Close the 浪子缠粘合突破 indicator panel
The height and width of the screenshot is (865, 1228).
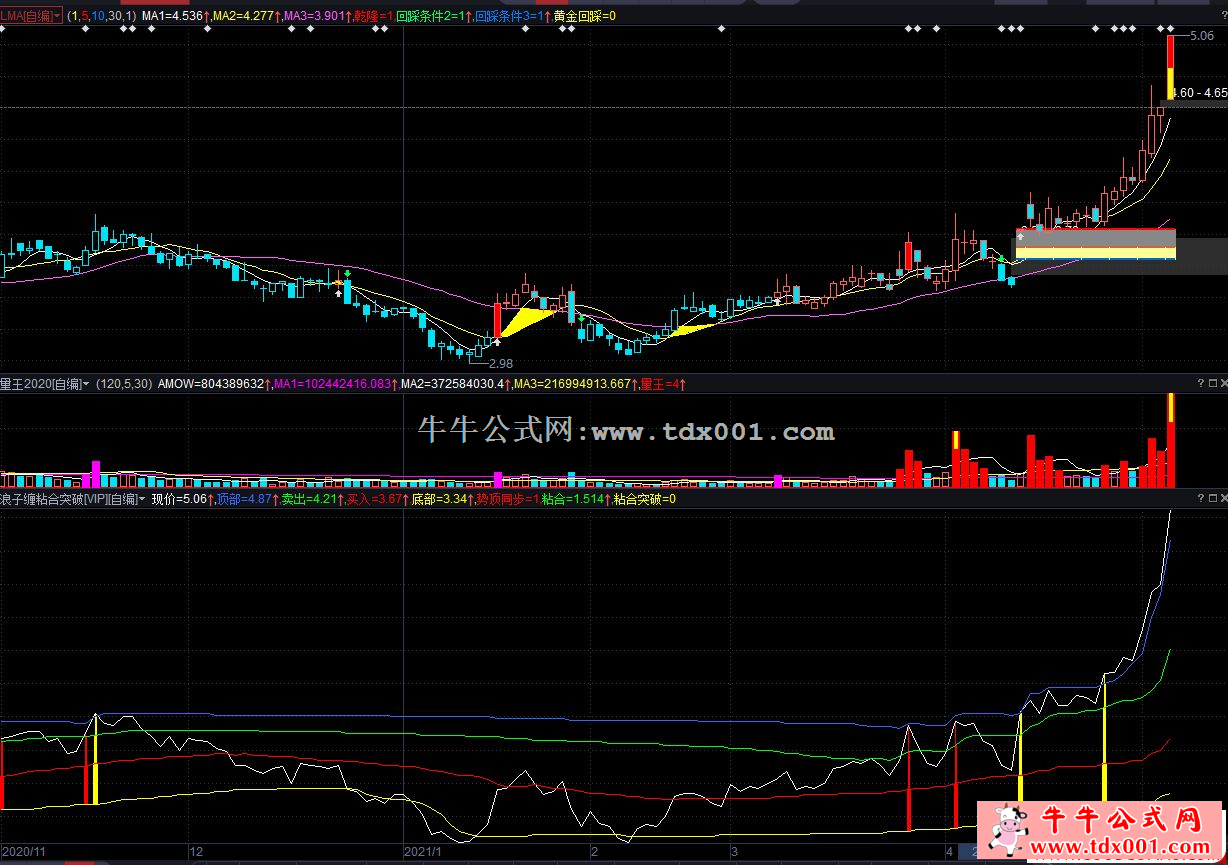pyautogui.click(x=1222, y=497)
